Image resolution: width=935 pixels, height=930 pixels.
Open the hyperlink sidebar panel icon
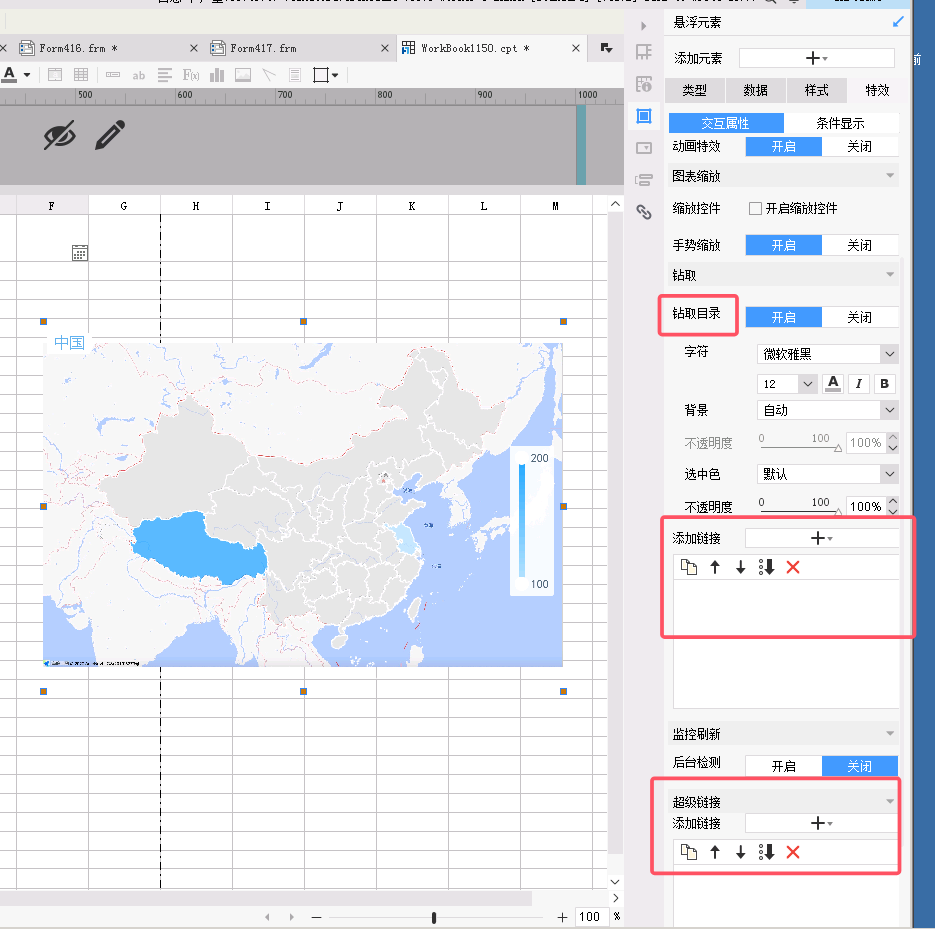click(644, 212)
